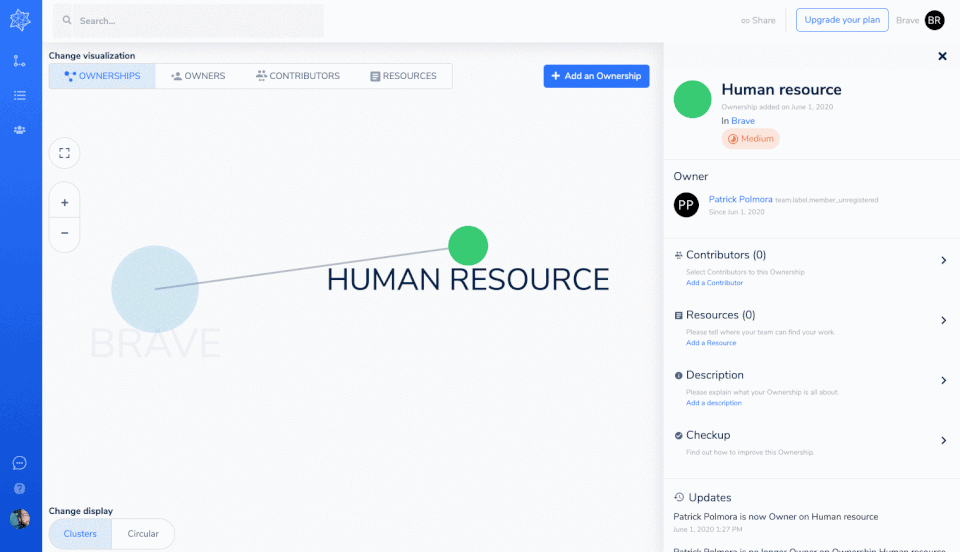Expand the Description section chevron

[943, 380]
